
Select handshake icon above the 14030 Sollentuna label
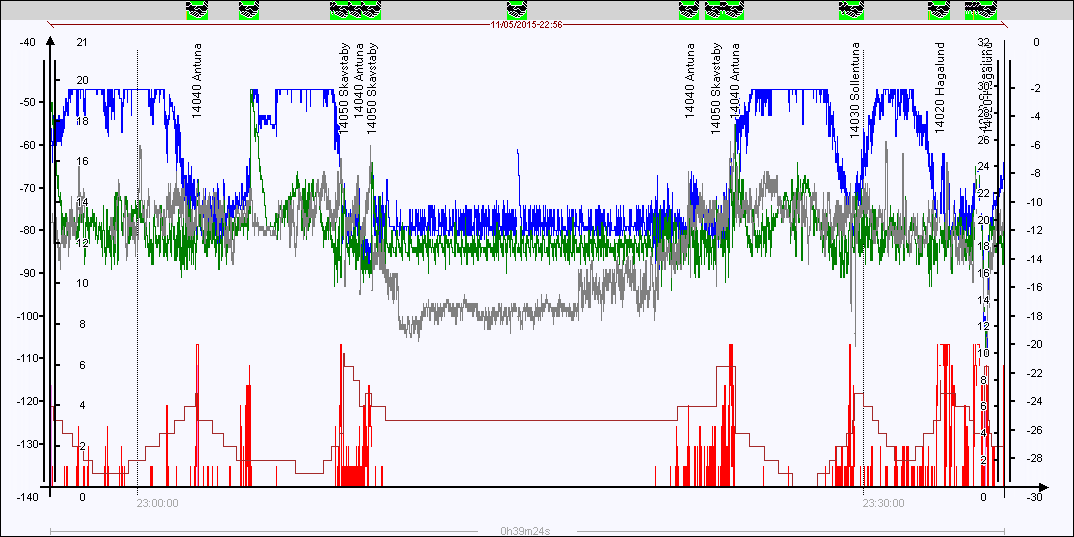(x=851, y=10)
